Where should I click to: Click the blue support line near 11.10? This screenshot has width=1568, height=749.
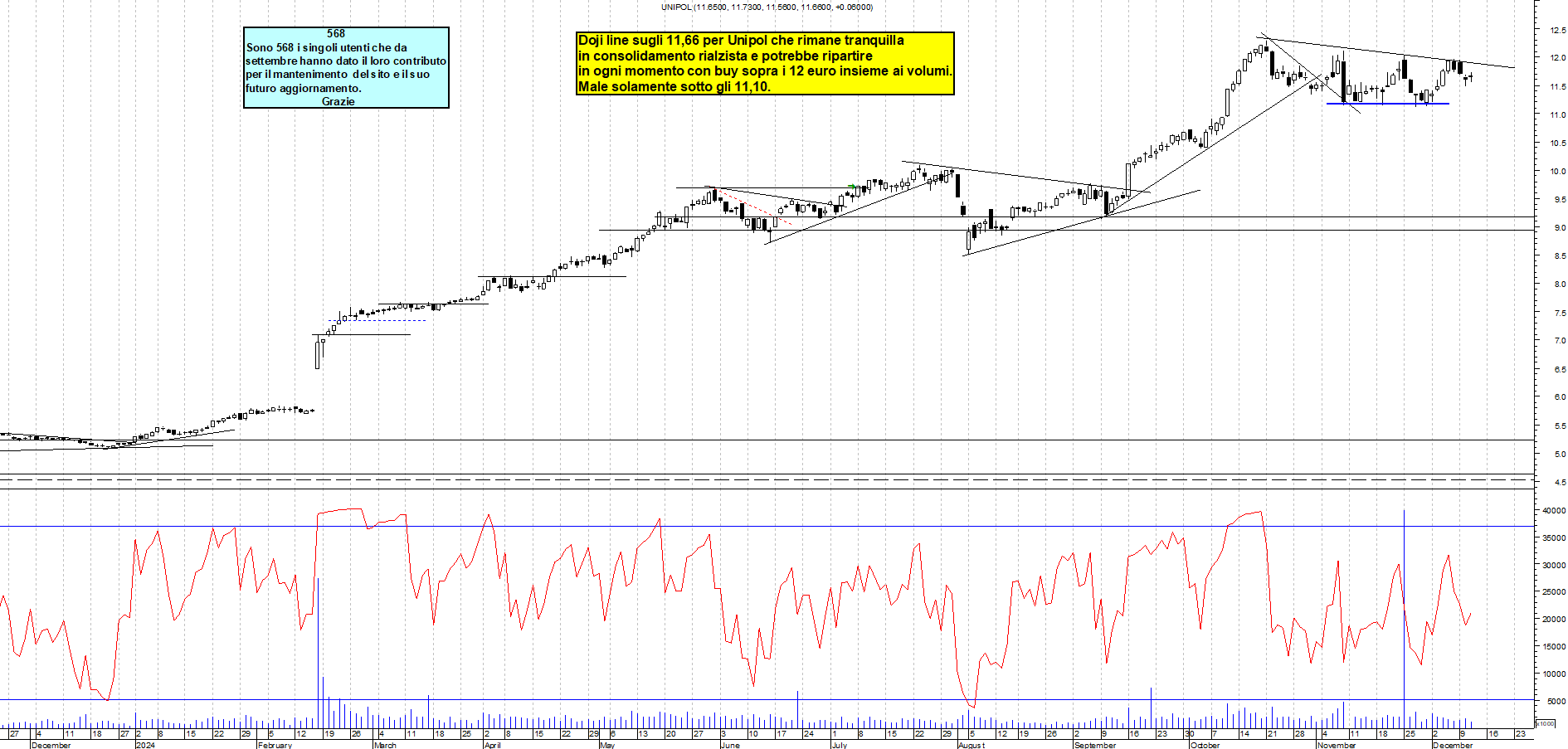click(1387, 104)
